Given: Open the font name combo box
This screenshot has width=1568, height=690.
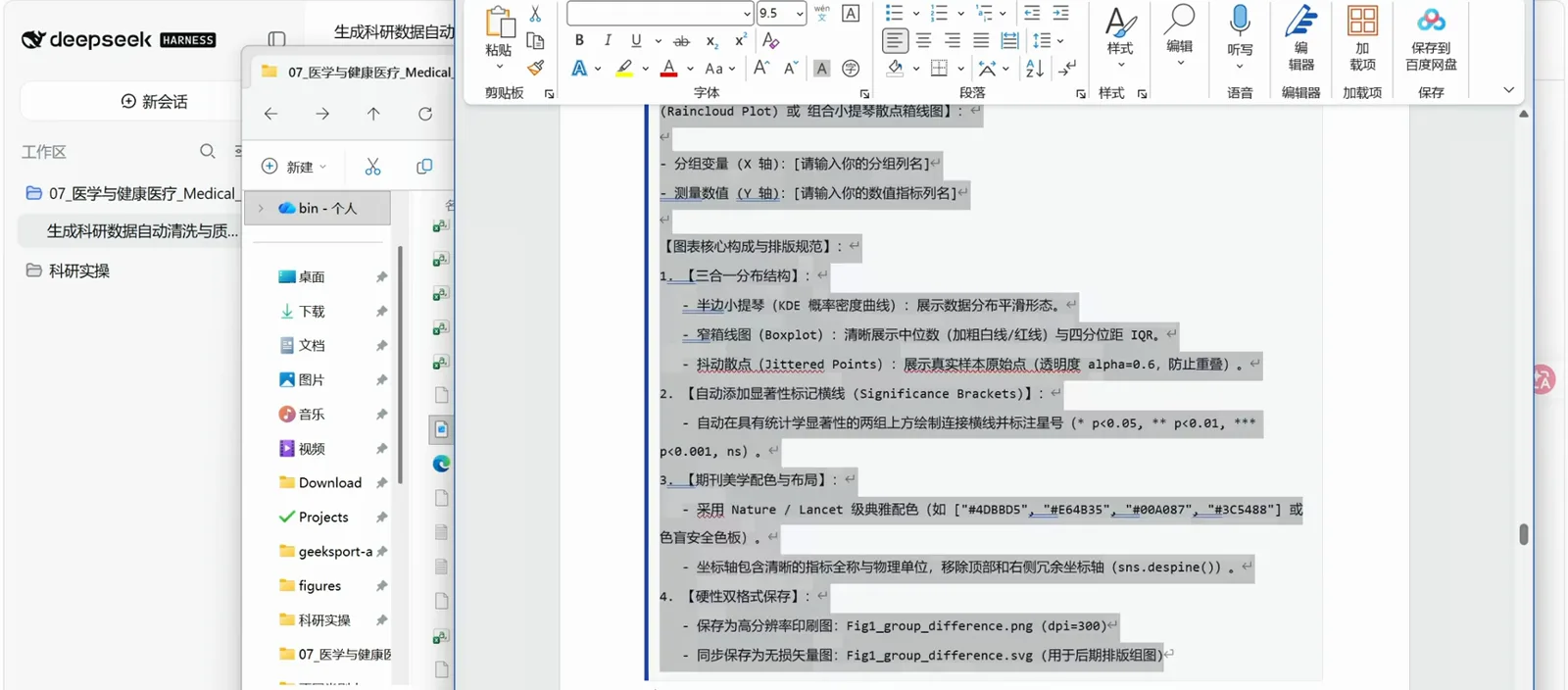Looking at the screenshot, I should point(660,13).
